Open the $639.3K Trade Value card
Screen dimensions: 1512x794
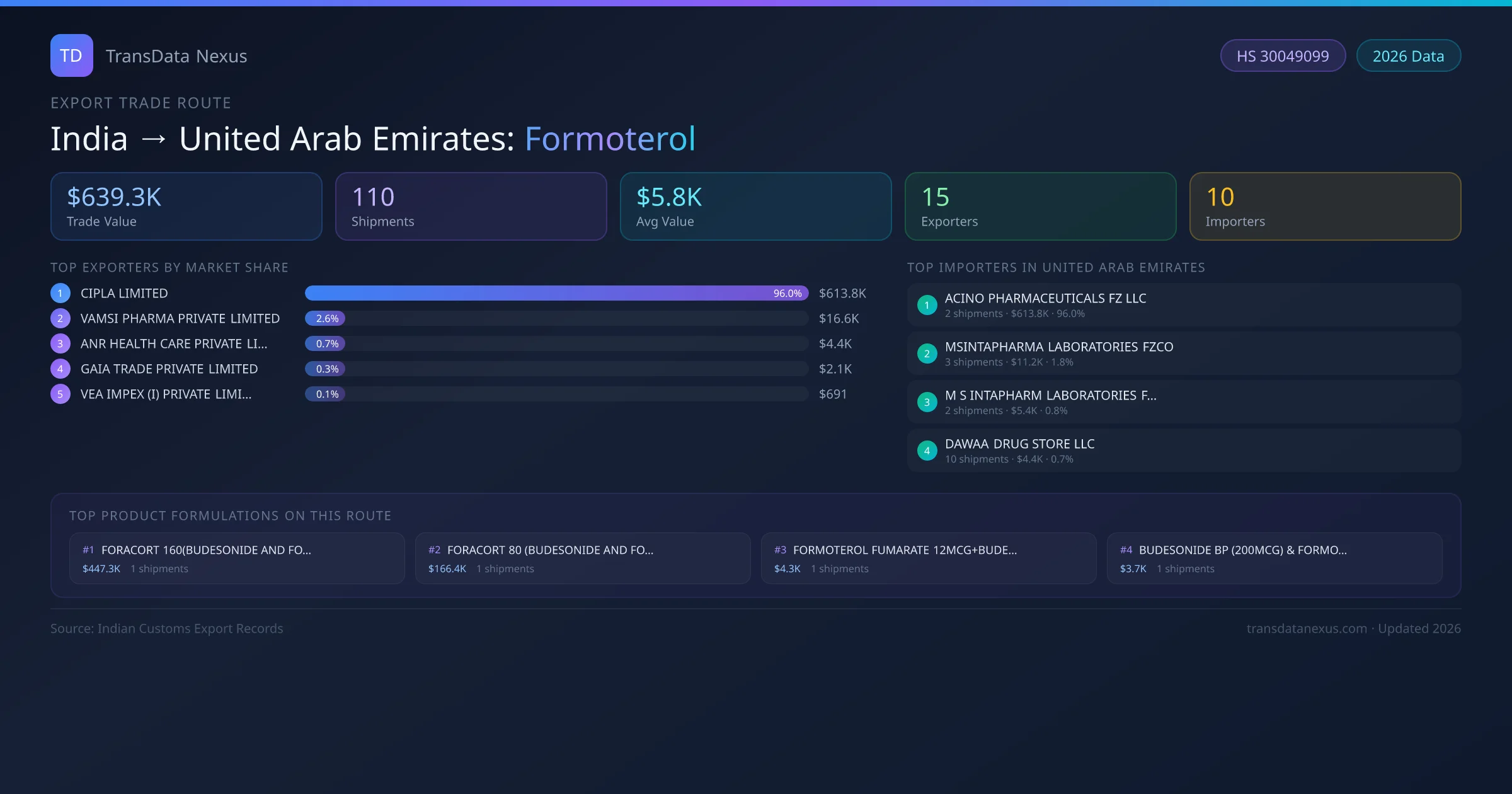tap(186, 206)
